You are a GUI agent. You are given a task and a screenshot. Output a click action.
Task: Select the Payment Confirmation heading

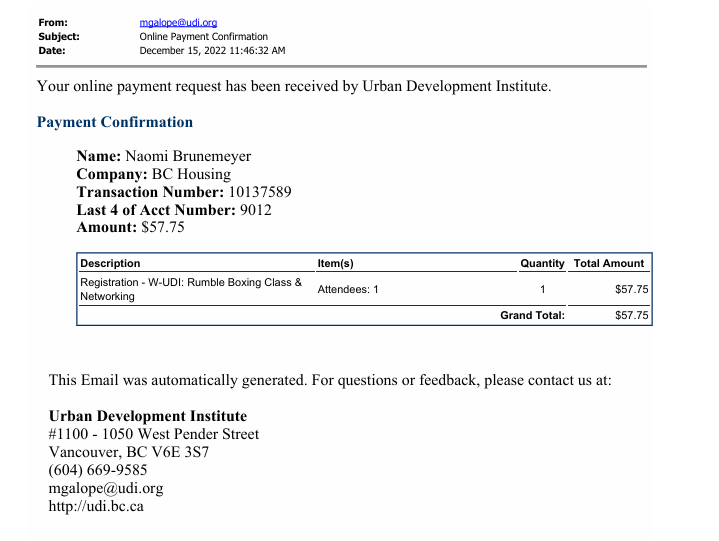point(115,122)
